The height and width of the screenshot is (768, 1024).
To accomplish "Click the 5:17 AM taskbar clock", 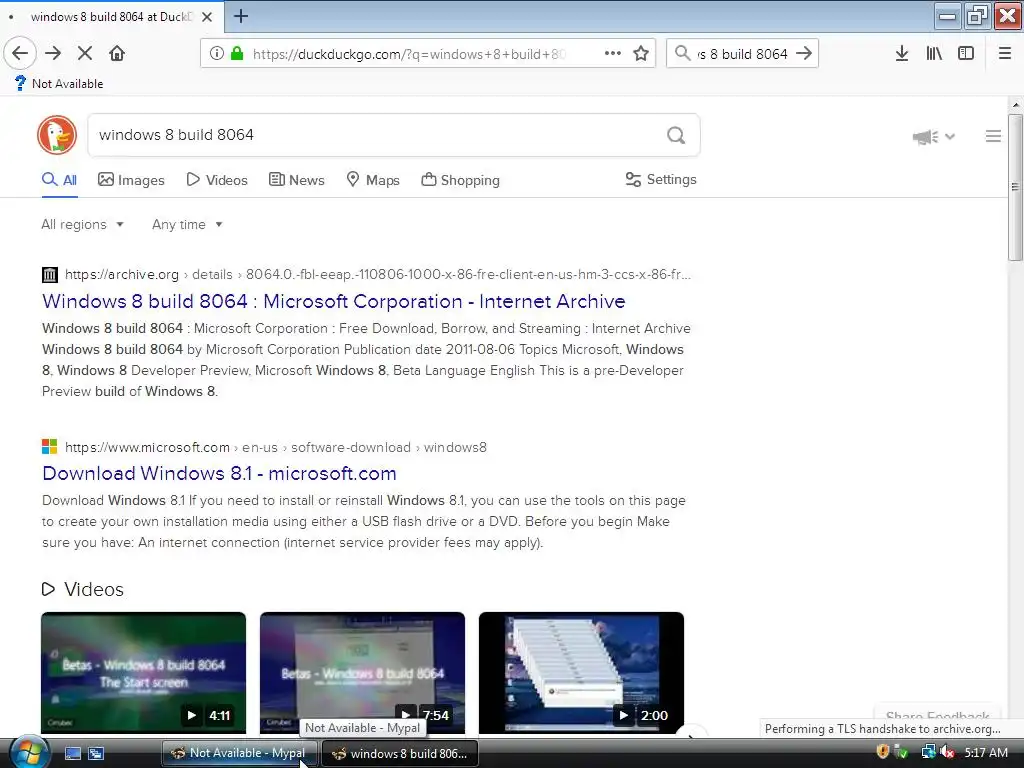I will [985, 753].
